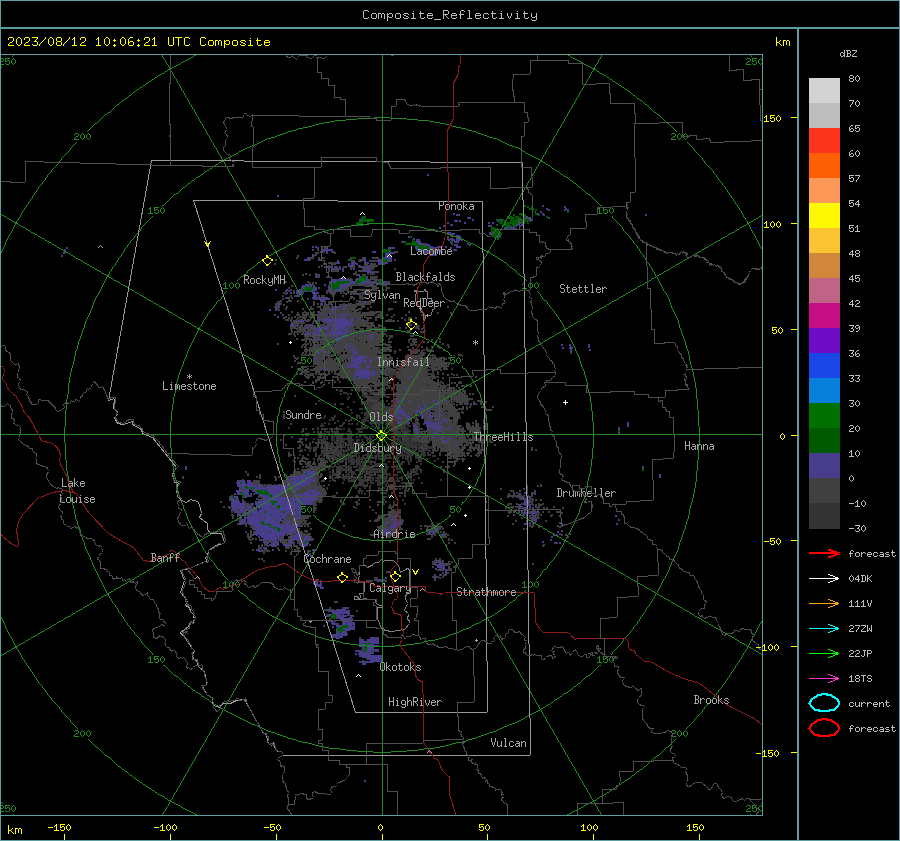900x841 pixels.
Task: Click the white plus marker west of Hanna
Action: [565, 402]
